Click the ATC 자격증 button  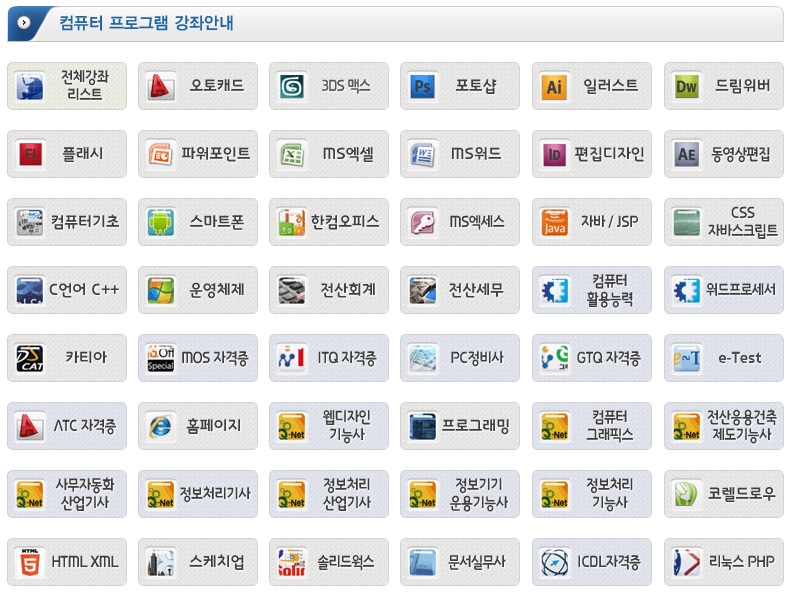tap(67, 426)
